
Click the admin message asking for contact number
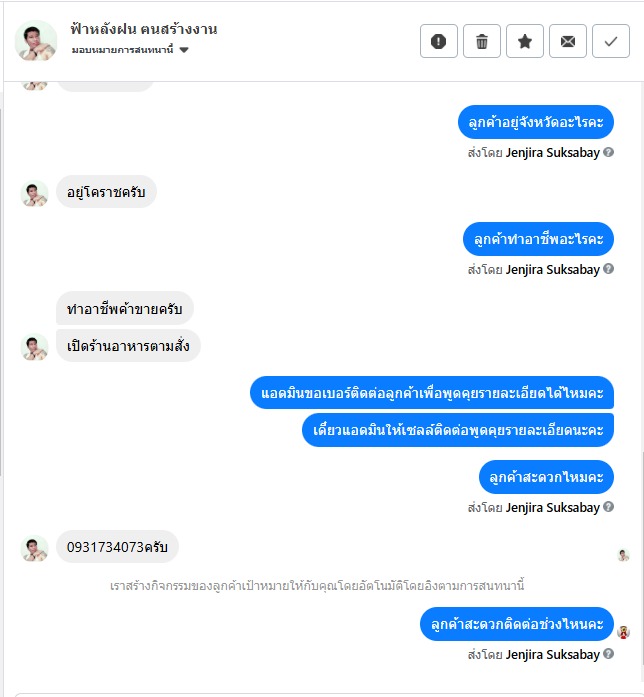click(x=432, y=393)
